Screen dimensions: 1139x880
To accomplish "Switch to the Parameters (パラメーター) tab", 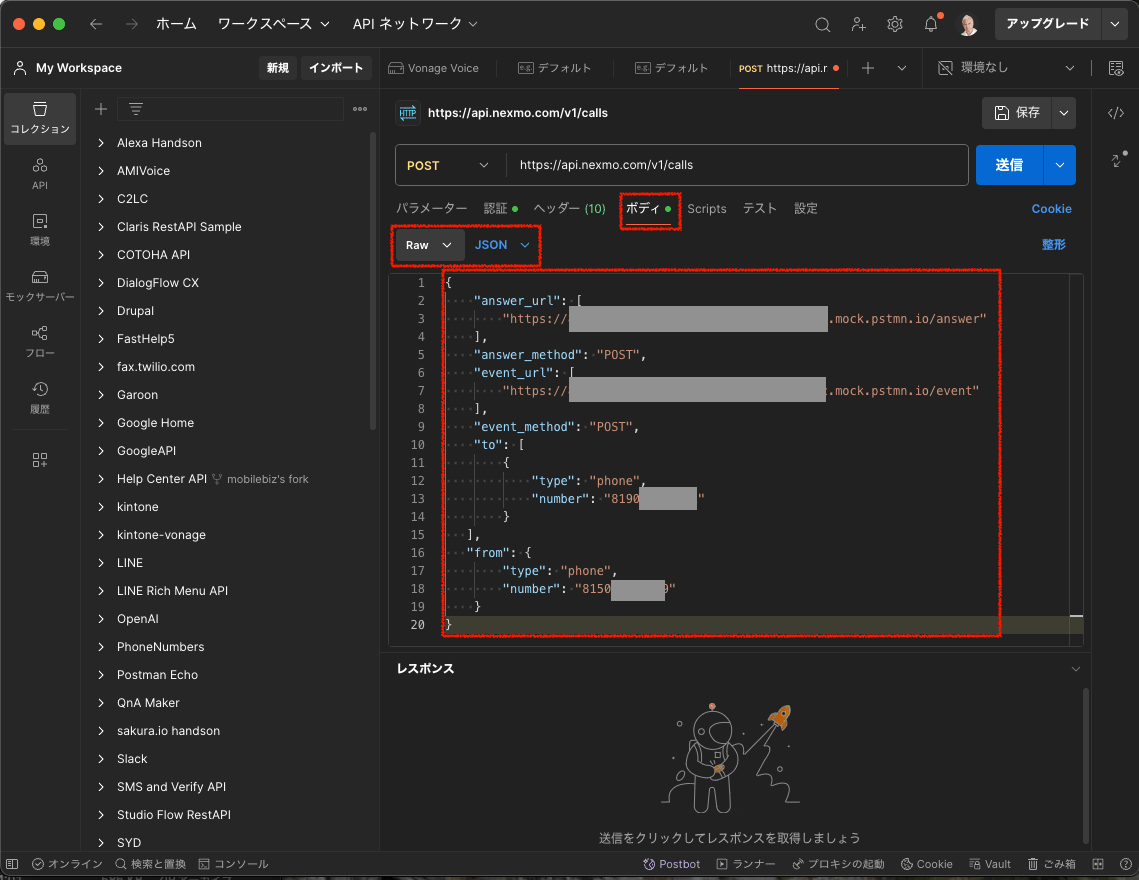I will (x=431, y=209).
